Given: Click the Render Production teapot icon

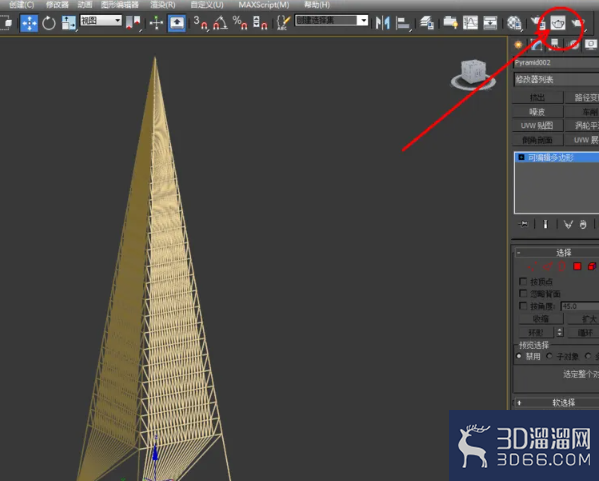Looking at the screenshot, I should (578, 23).
